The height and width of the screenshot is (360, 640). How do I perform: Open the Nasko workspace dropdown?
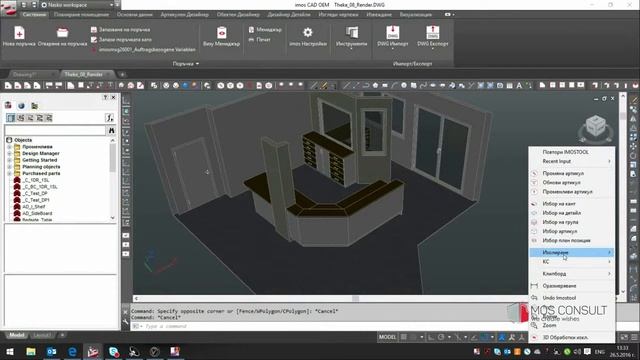click(x=78, y=5)
